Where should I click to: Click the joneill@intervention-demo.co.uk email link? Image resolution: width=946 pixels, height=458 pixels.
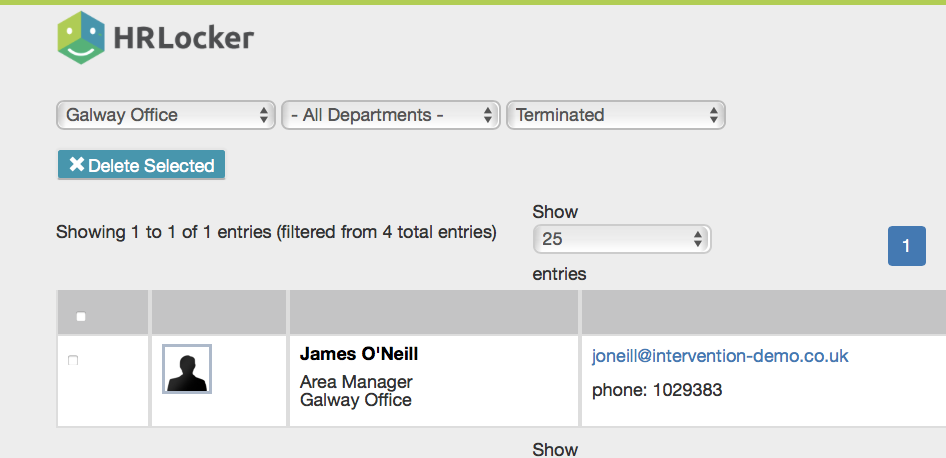pos(720,356)
